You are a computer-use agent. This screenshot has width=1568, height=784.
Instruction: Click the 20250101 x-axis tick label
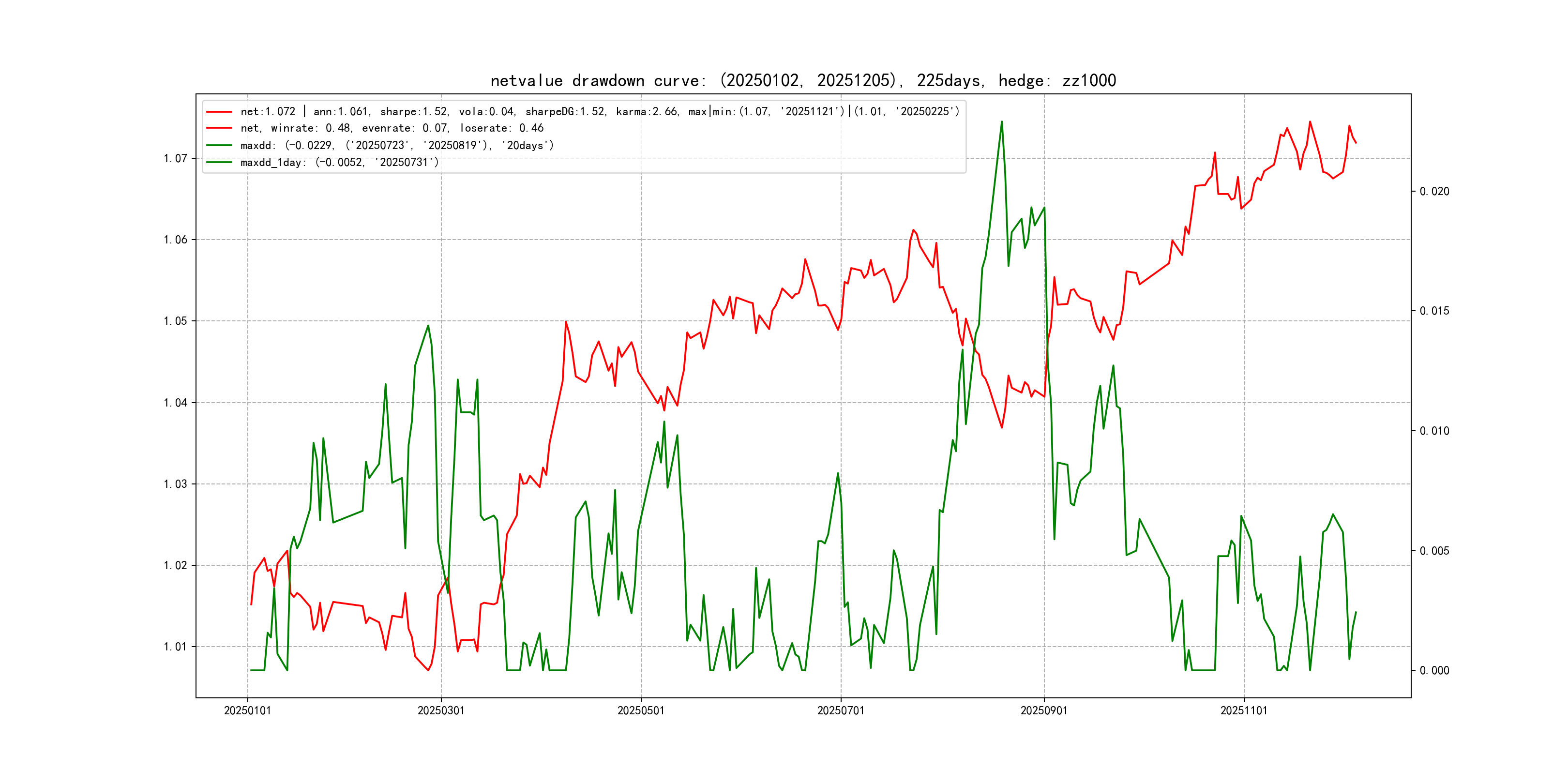coord(247,711)
